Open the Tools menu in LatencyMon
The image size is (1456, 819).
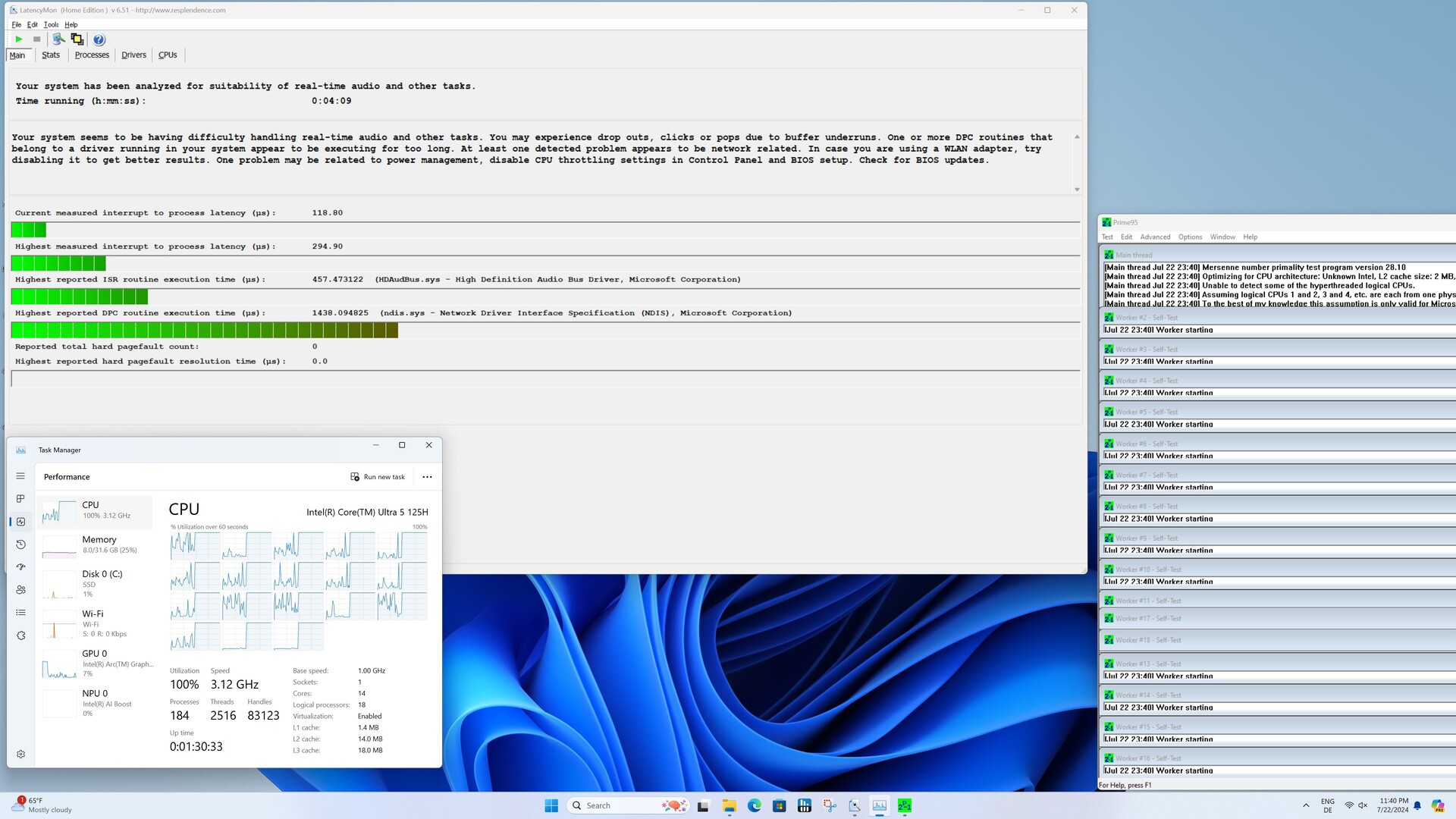[x=51, y=25]
